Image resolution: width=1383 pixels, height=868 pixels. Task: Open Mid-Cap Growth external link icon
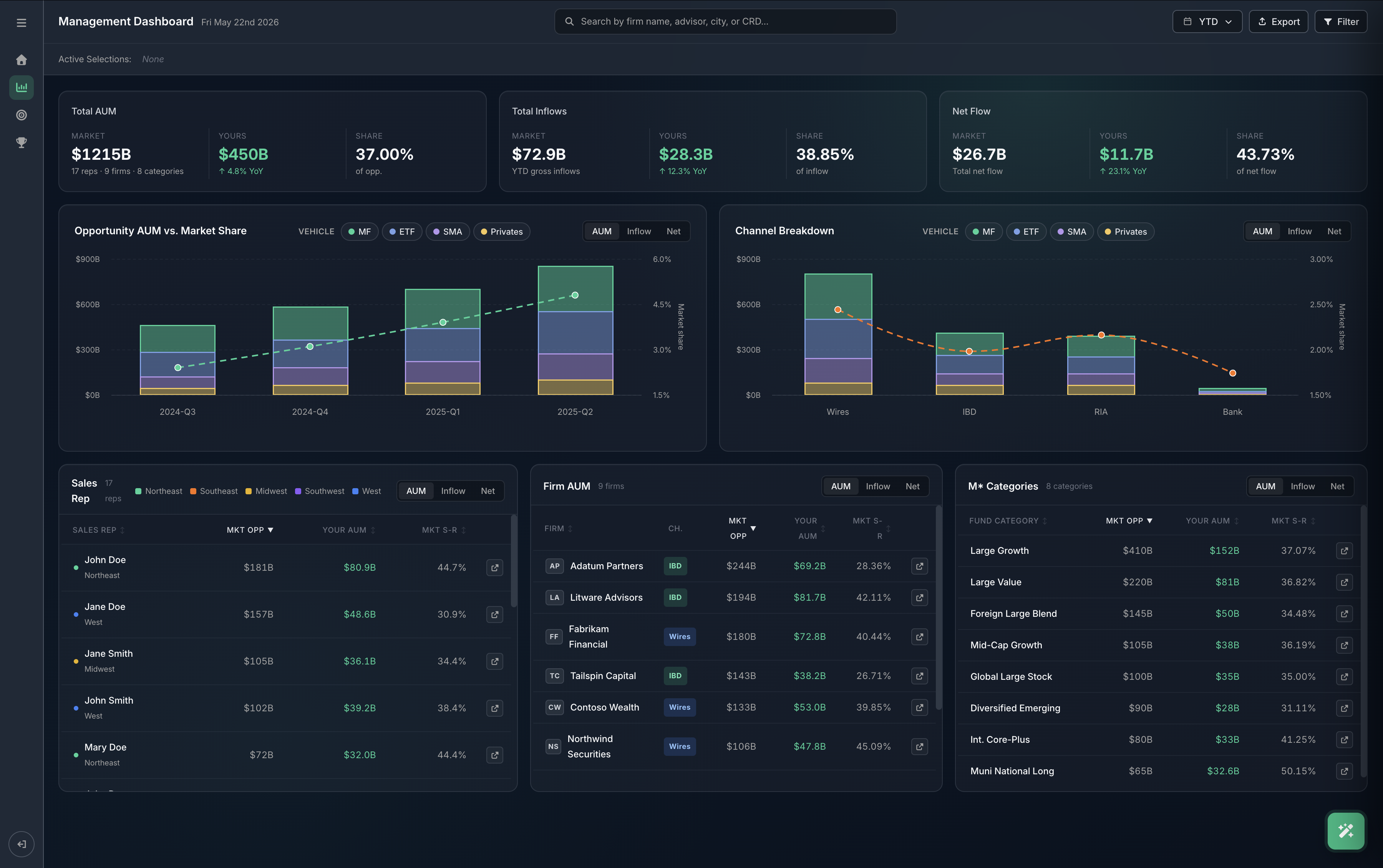point(1344,645)
